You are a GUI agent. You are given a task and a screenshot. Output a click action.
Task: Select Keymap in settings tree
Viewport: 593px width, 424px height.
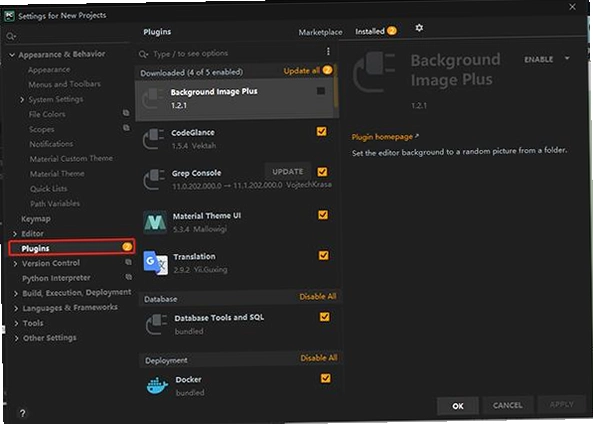pyautogui.click(x=36, y=219)
